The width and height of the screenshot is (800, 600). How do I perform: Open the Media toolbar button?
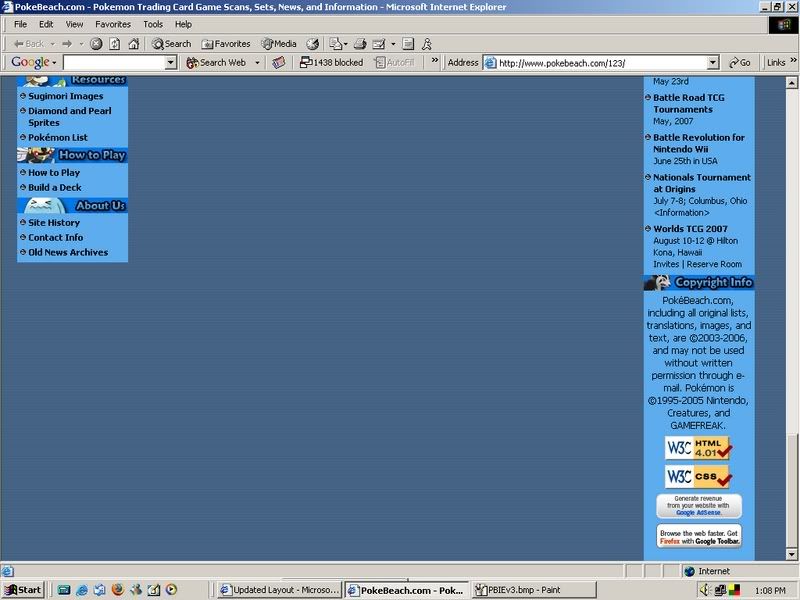pos(279,44)
